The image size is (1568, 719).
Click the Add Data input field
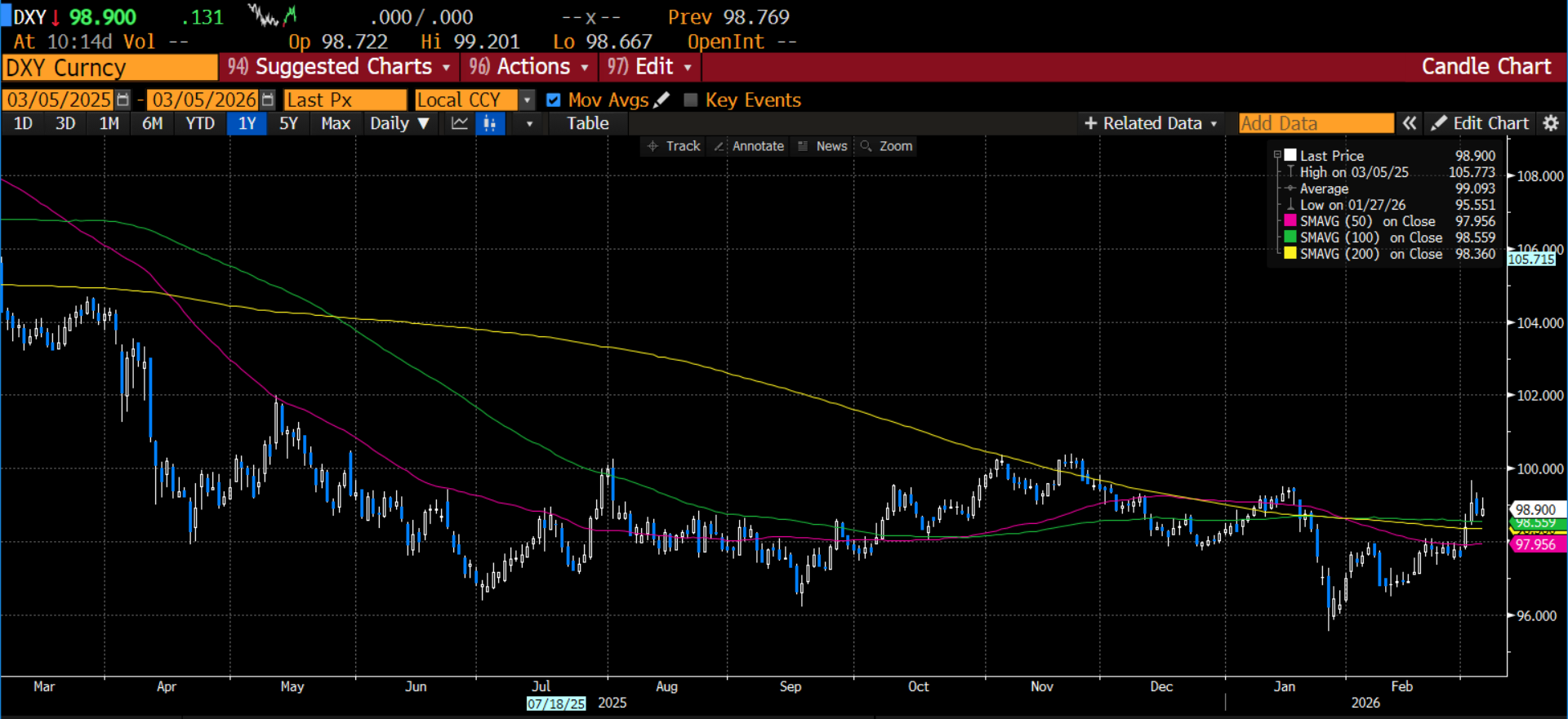pyautogui.click(x=1315, y=123)
